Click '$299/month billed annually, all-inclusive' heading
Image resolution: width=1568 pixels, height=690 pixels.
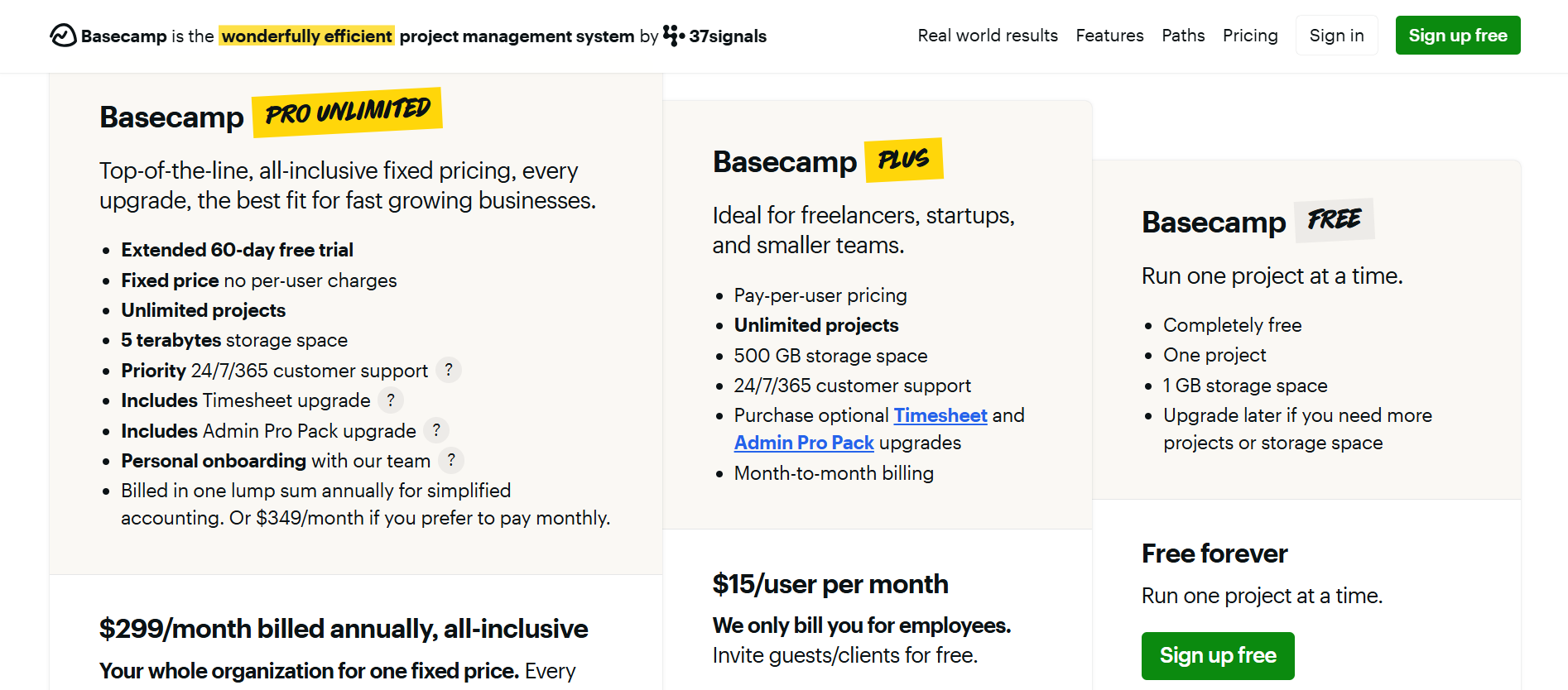(344, 629)
